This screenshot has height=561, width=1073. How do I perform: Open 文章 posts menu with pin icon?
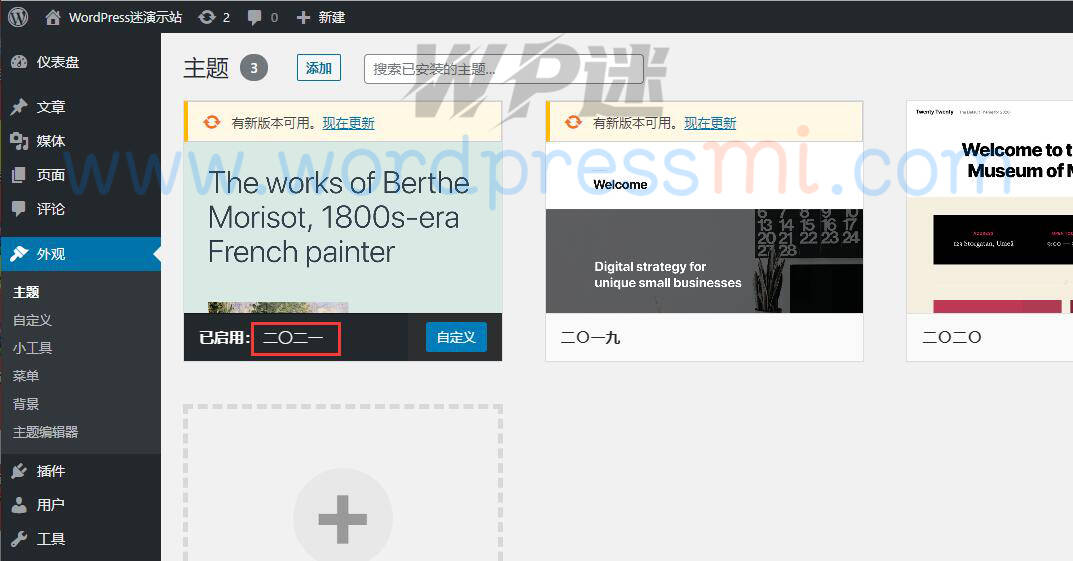(50, 107)
